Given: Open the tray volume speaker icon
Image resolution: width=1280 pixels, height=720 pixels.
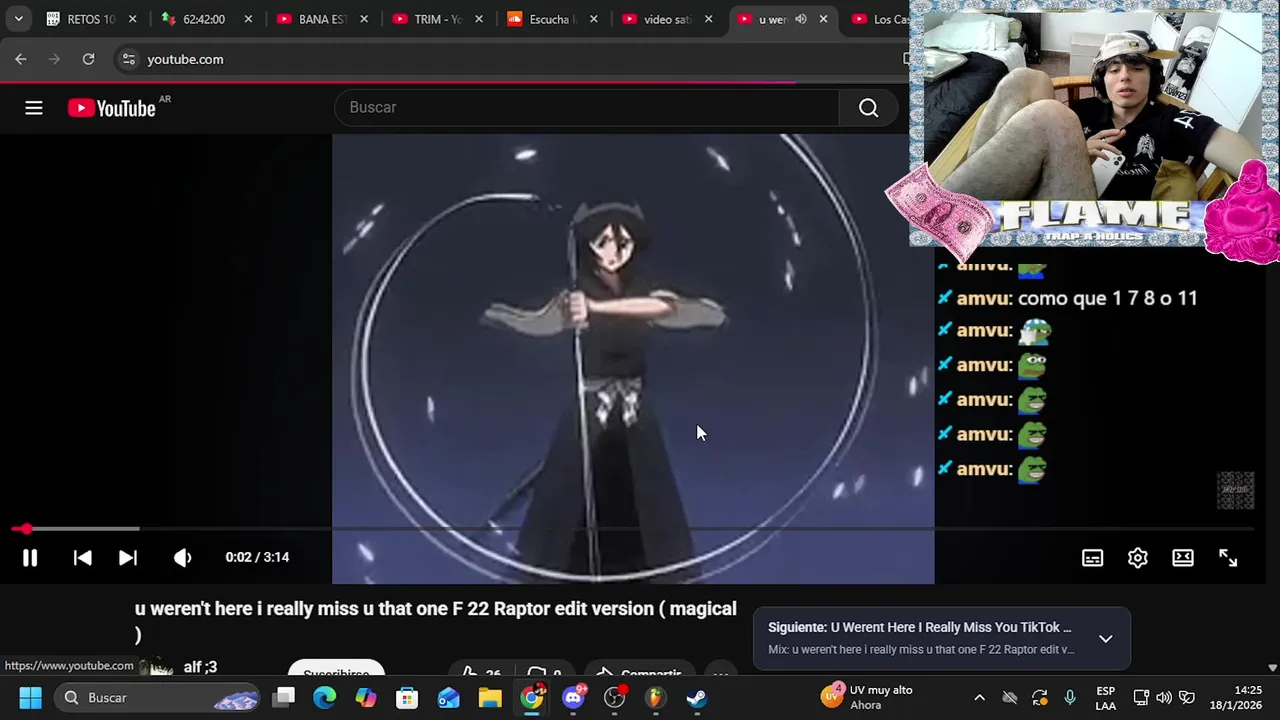Looking at the screenshot, I should [1164, 698].
